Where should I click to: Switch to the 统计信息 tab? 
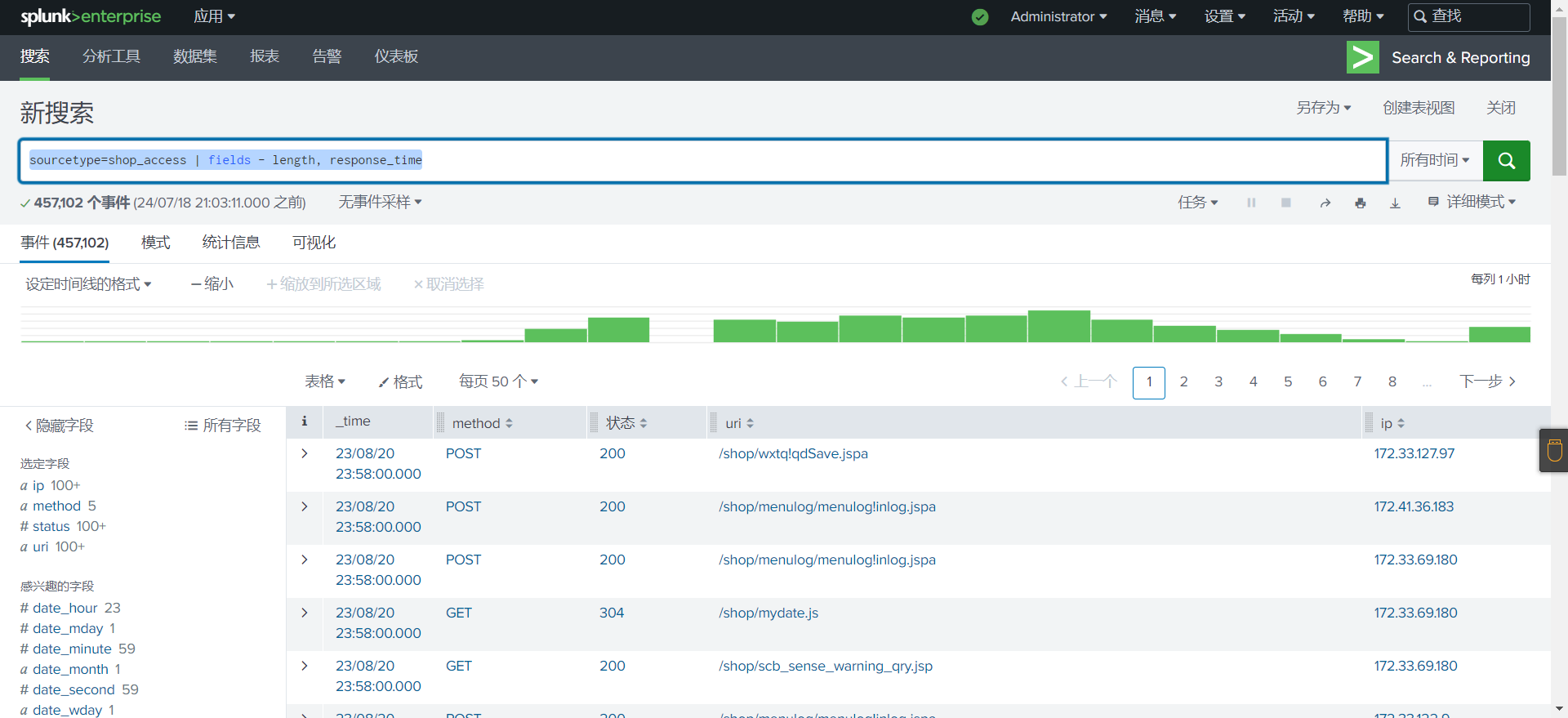(x=230, y=243)
